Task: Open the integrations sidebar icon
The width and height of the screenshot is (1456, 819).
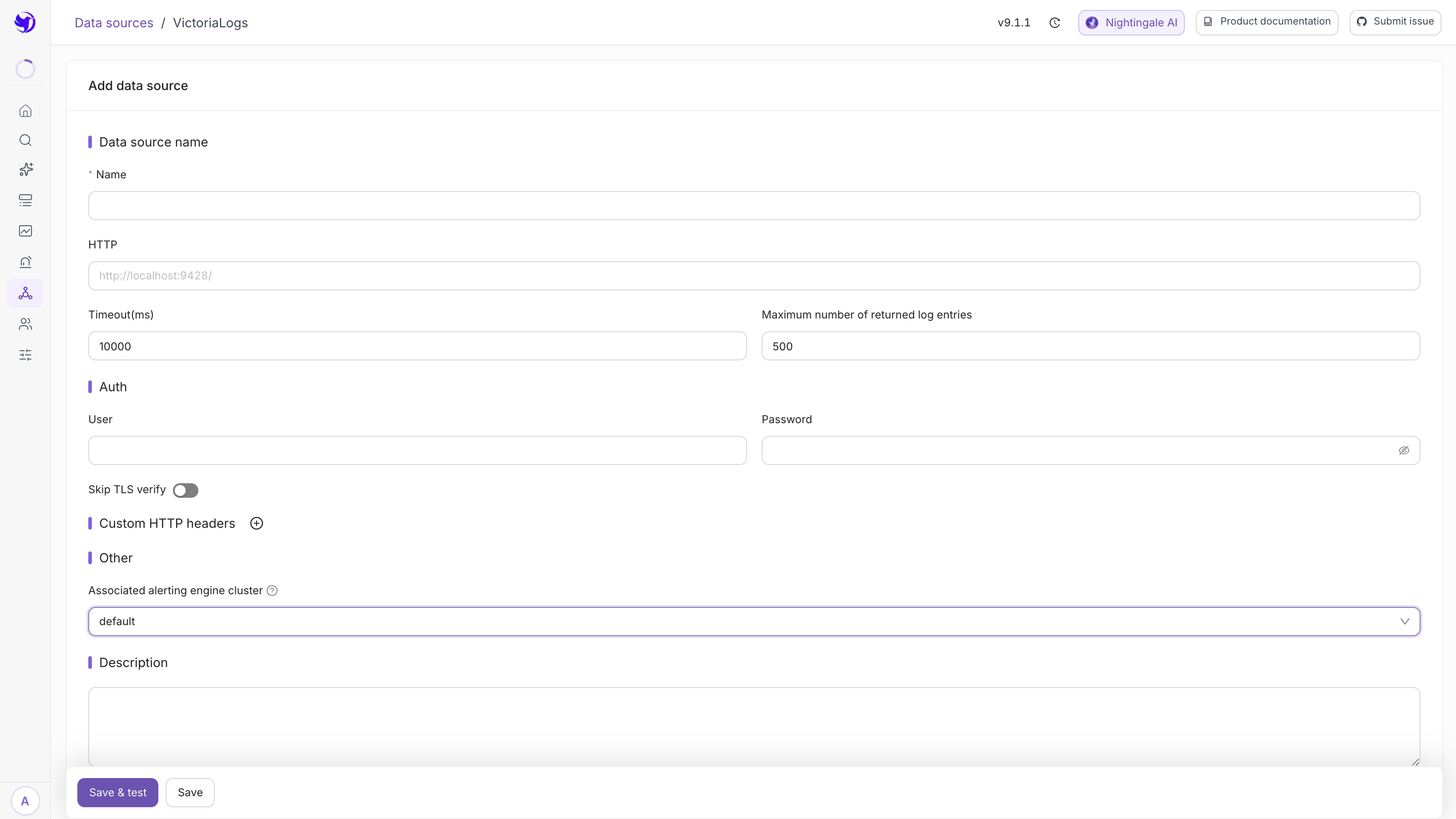Action: click(x=25, y=293)
